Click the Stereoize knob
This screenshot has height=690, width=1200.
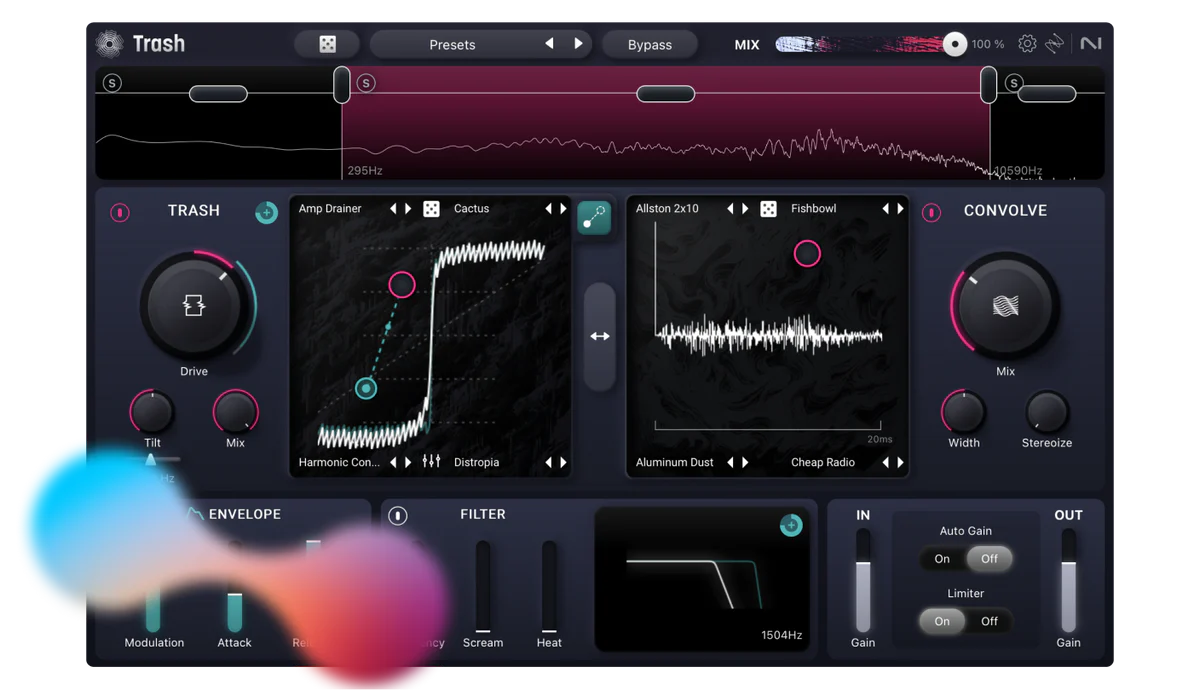click(1047, 411)
